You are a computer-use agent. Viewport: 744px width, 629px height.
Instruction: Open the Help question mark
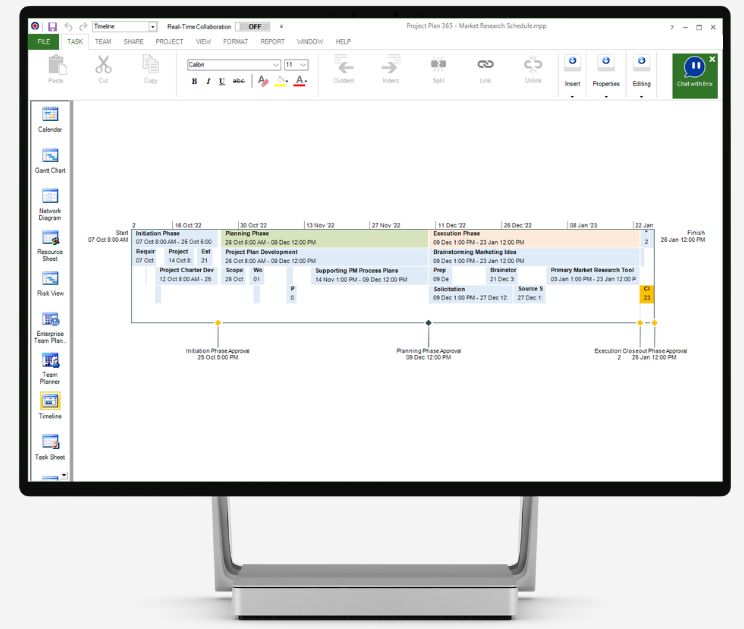click(671, 28)
